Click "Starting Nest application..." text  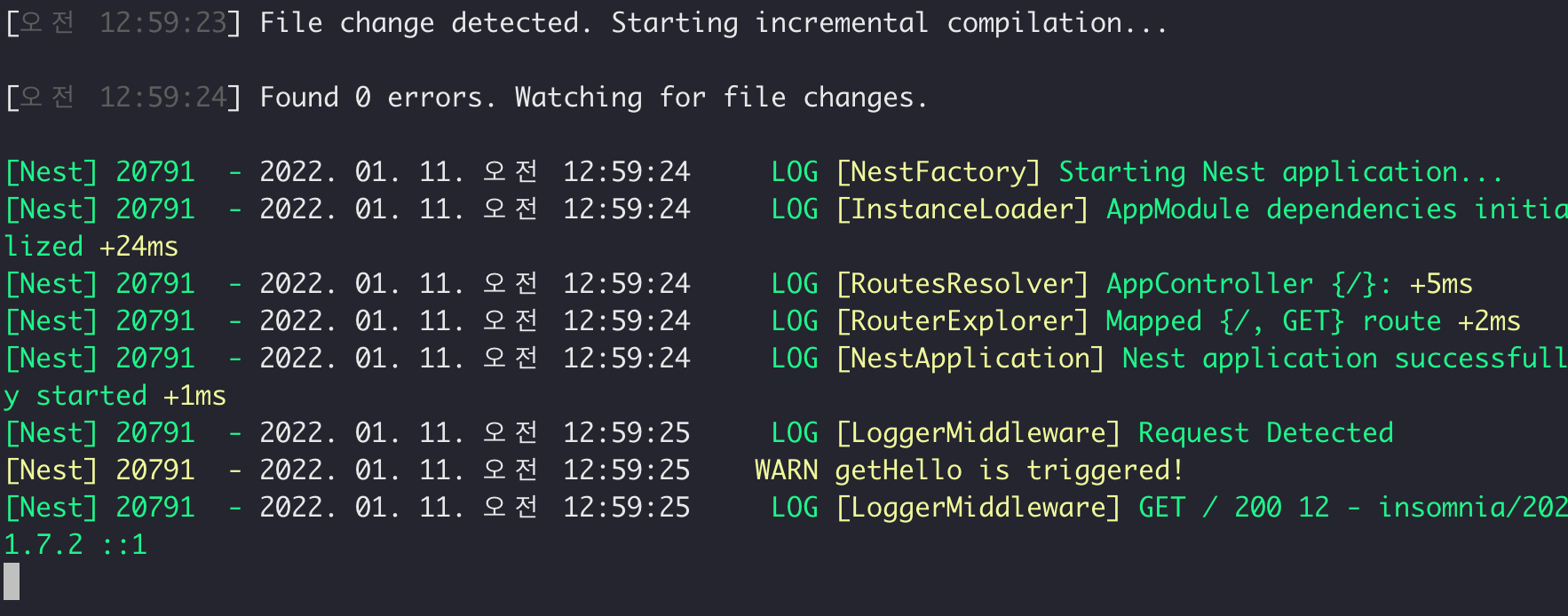(x=1279, y=172)
